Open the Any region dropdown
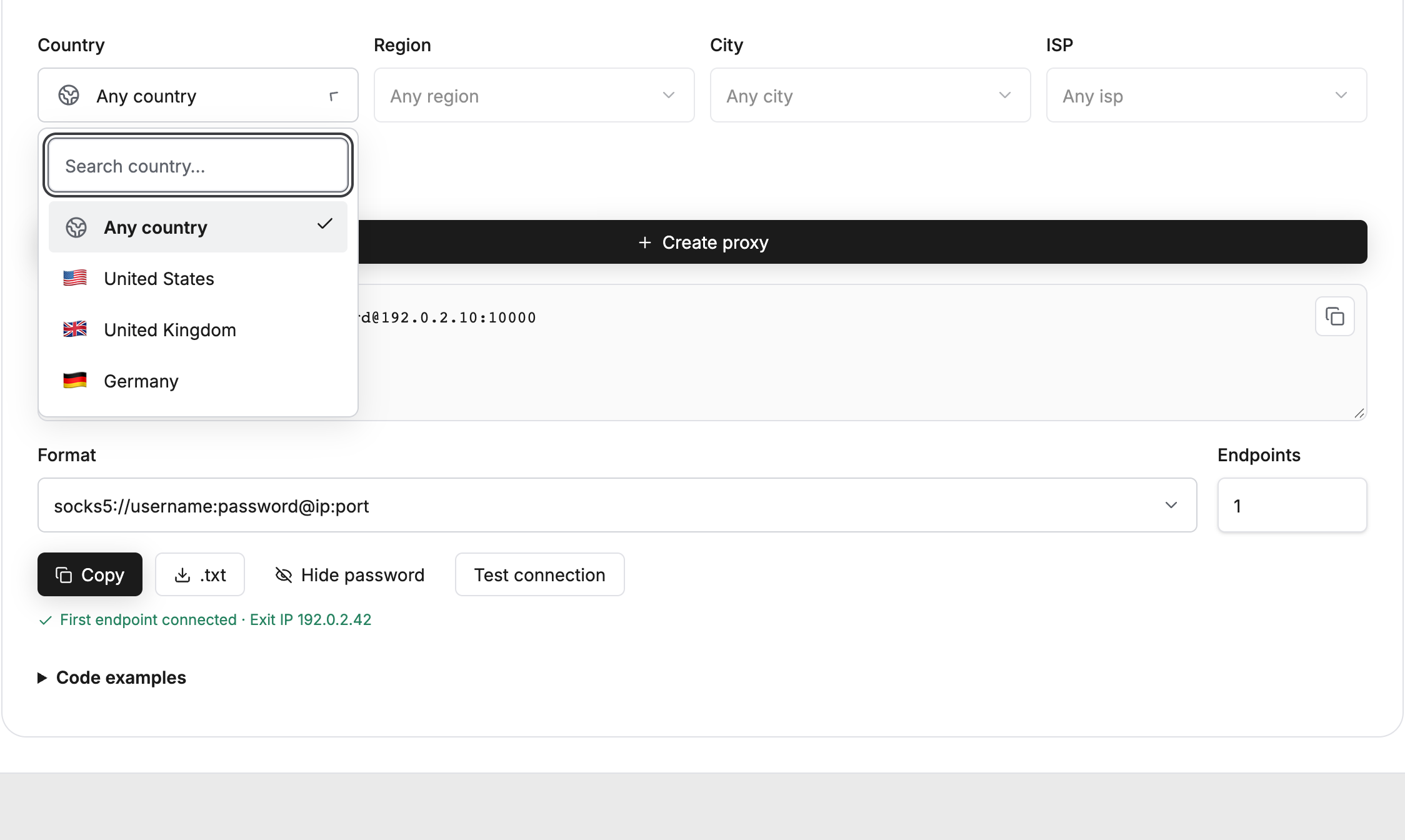 pyautogui.click(x=534, y=95)
